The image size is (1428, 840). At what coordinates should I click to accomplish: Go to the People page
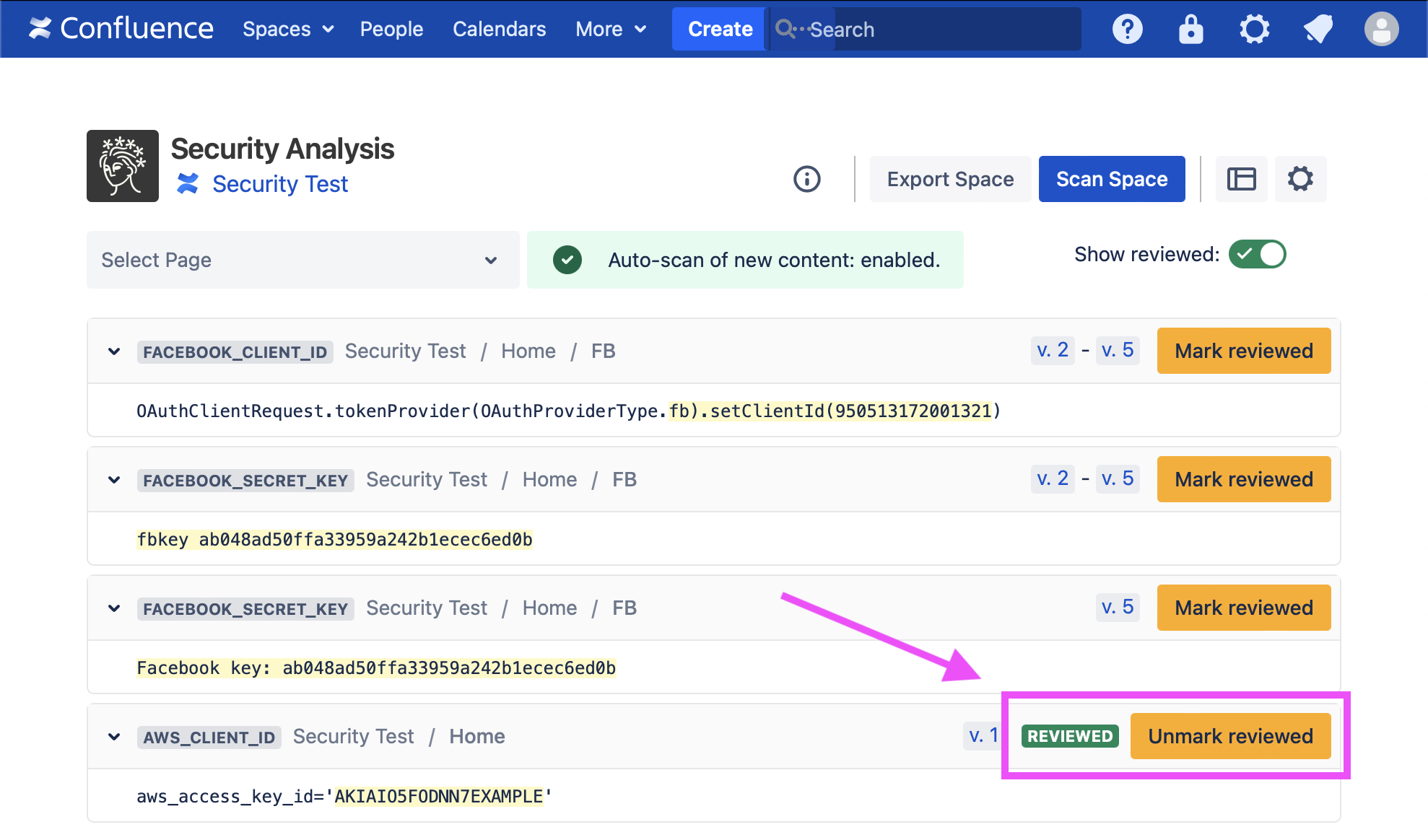(x=391, y=30)
